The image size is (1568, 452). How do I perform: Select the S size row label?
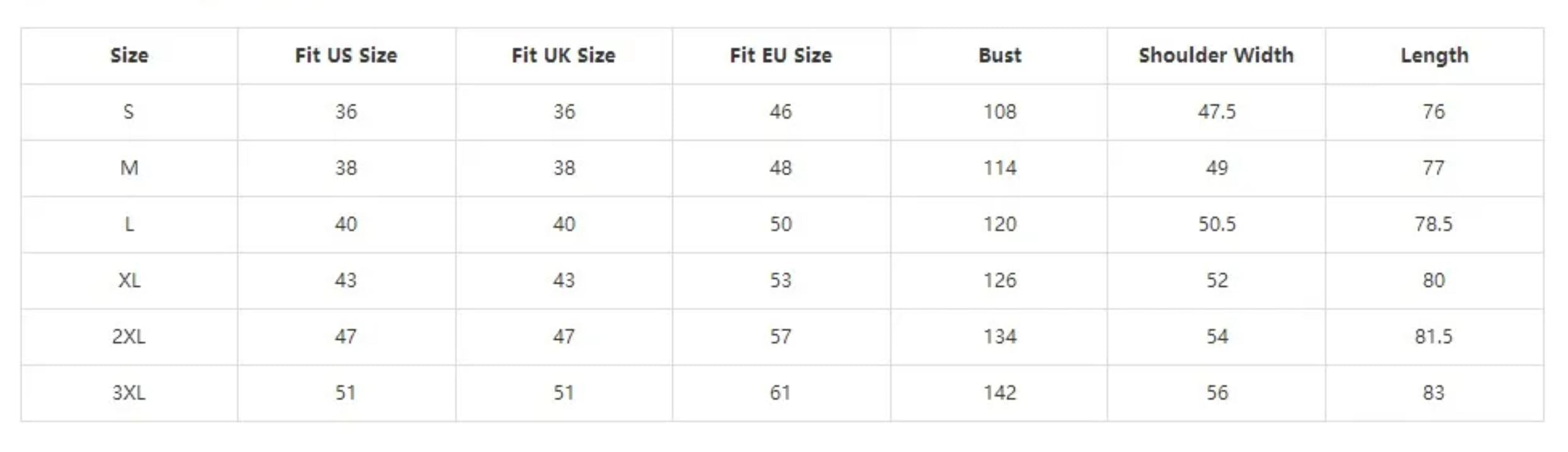click(x=128, y=112)
